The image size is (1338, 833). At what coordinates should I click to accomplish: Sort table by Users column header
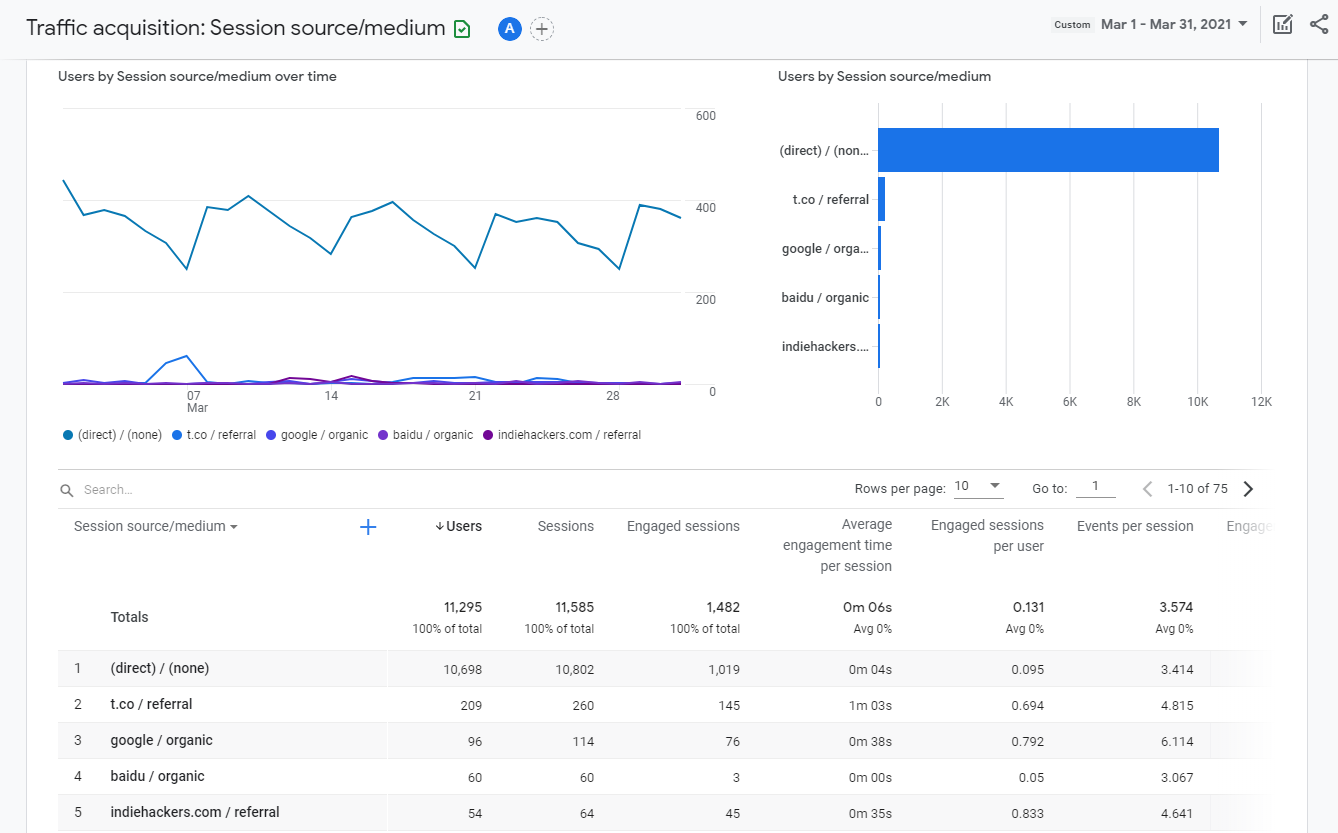tap(464, 526)
